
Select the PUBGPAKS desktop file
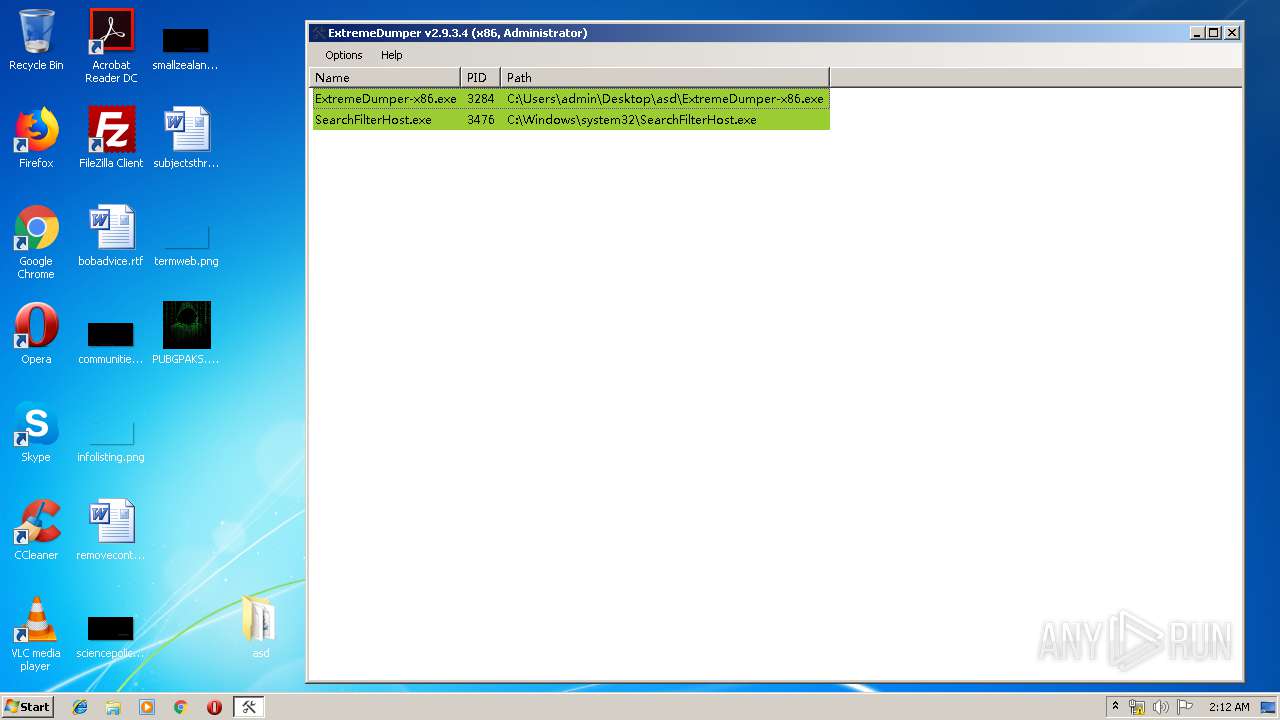186,334
